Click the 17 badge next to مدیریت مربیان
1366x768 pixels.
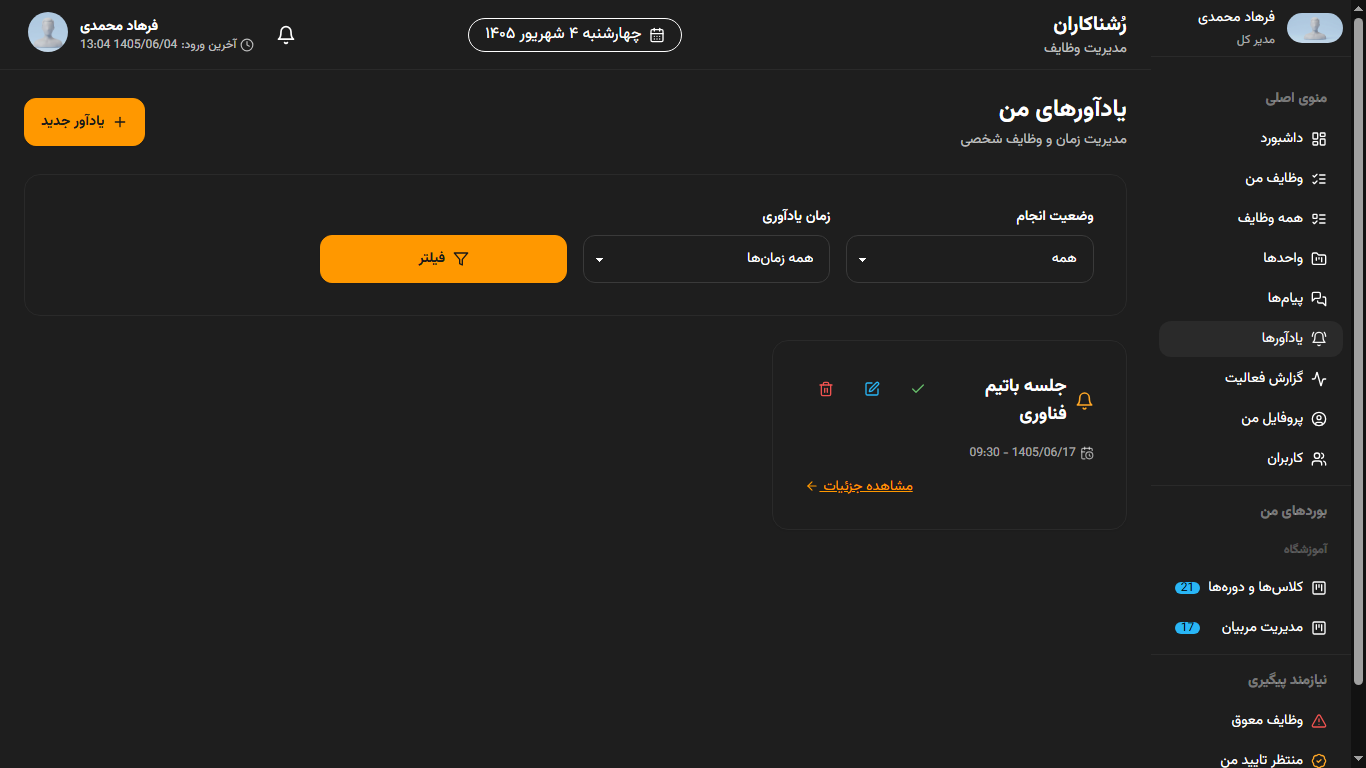(1187, 628)
